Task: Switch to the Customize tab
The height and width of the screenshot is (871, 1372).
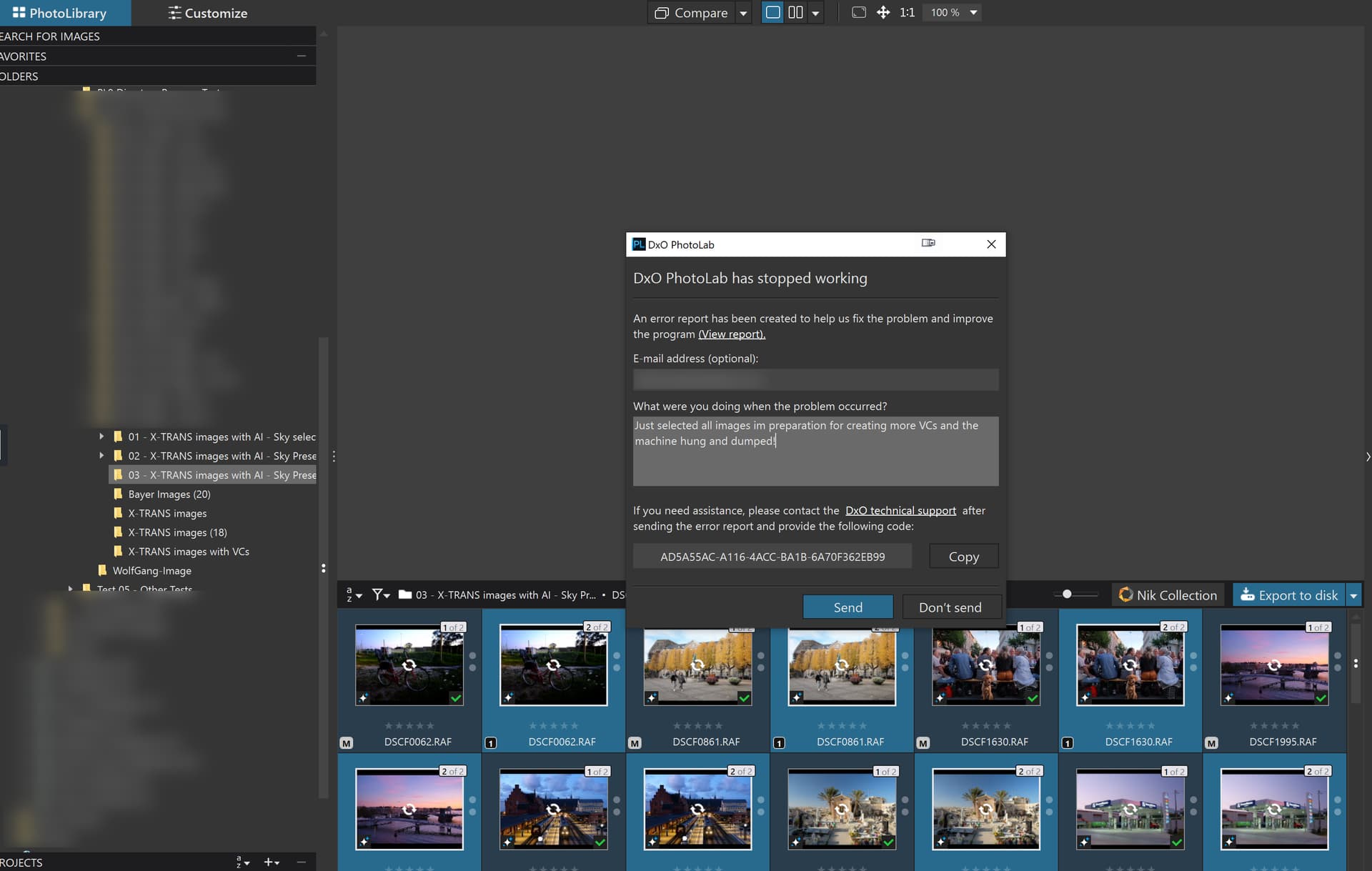Action: [208, 13]
